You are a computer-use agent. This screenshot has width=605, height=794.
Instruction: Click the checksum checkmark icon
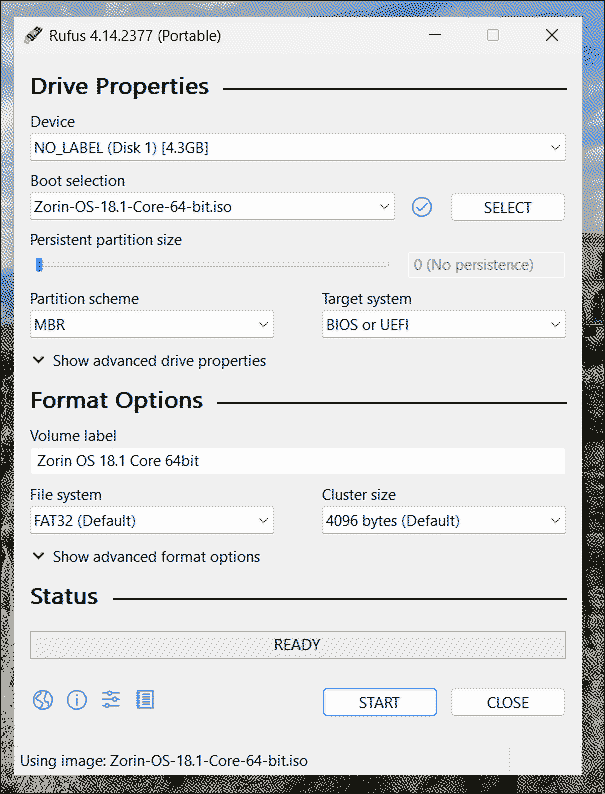(x=422, y=207)
